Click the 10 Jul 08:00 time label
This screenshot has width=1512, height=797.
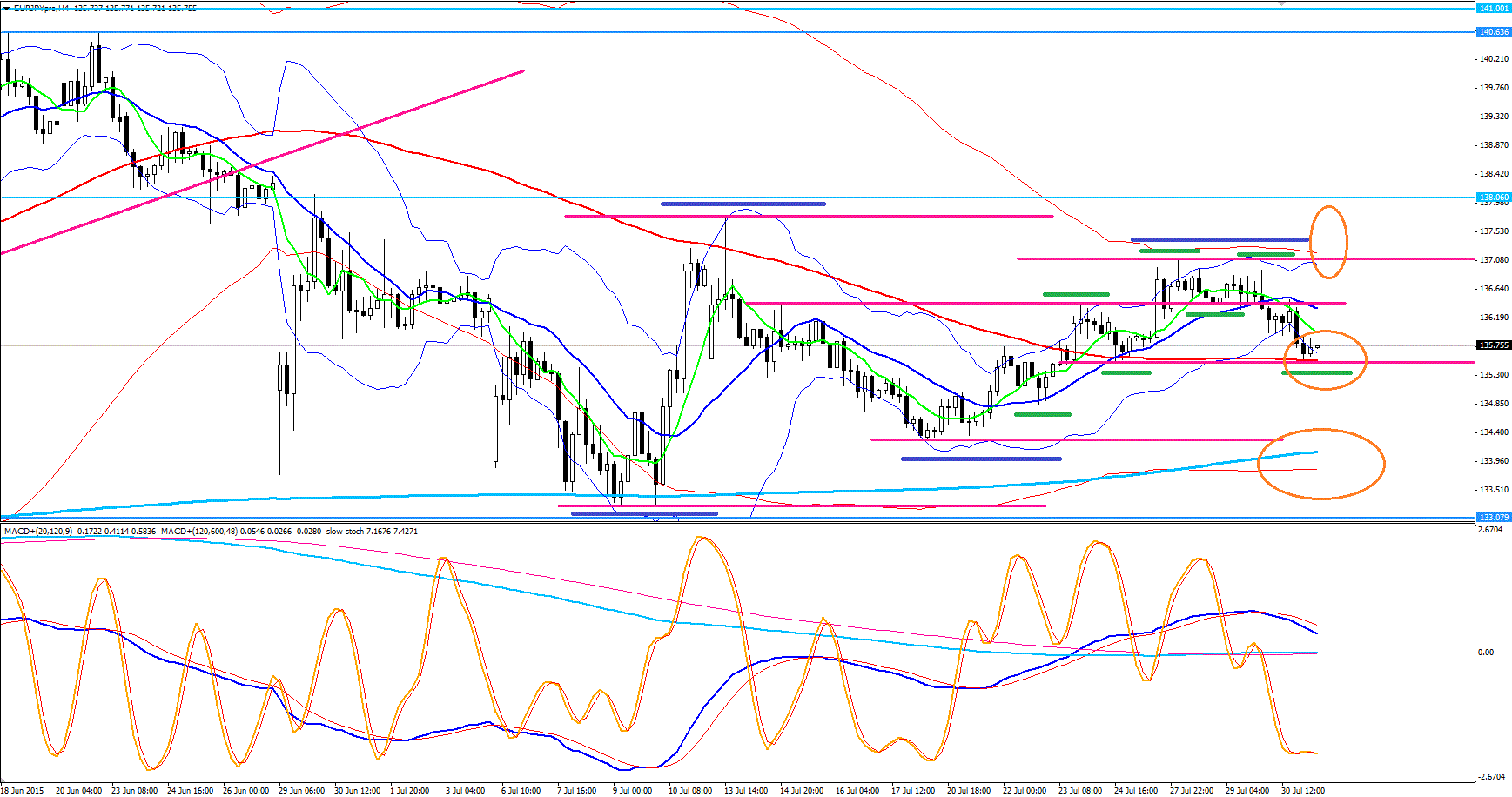[x=691, y=791]
